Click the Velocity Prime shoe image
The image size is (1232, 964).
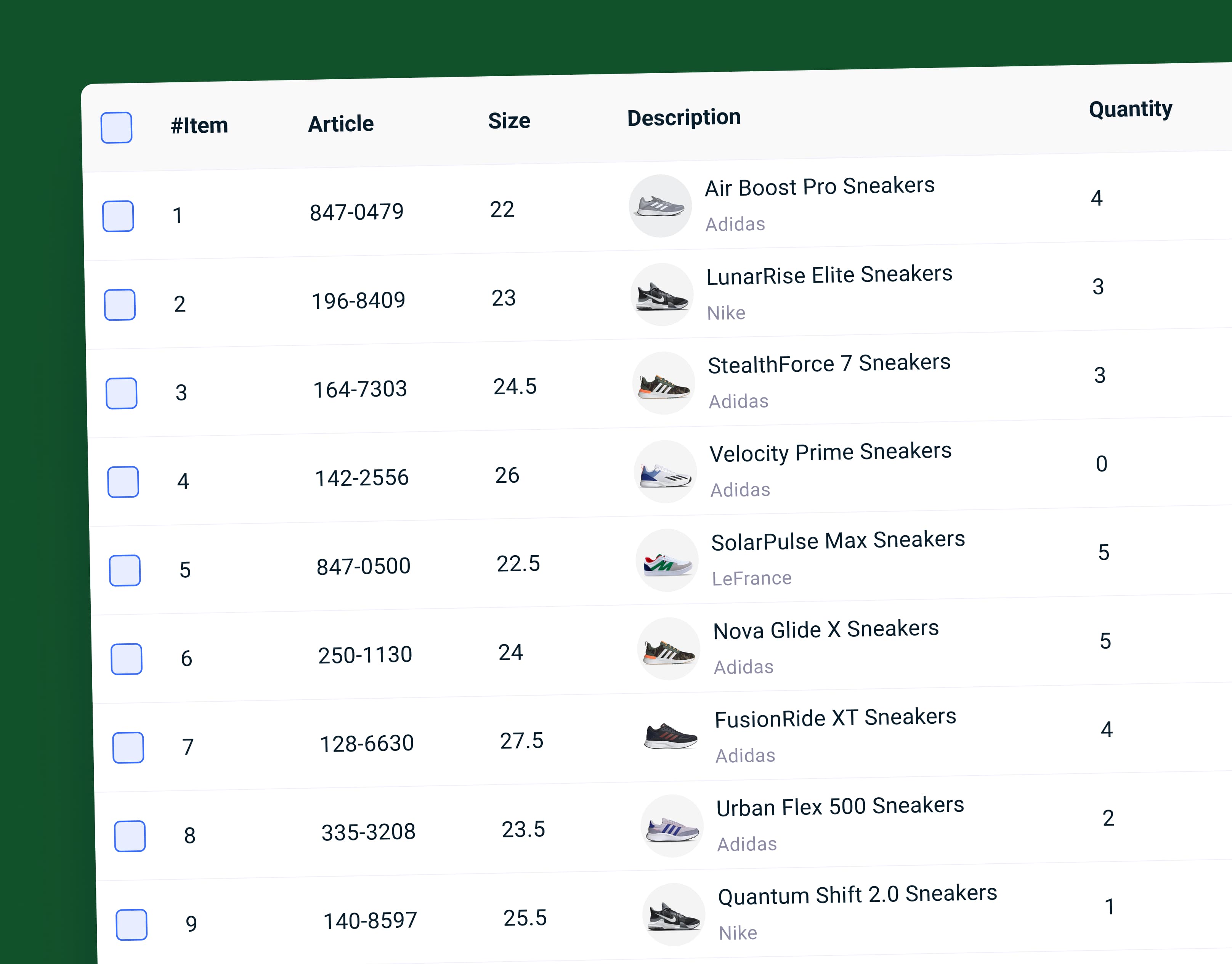pos(665,472)
